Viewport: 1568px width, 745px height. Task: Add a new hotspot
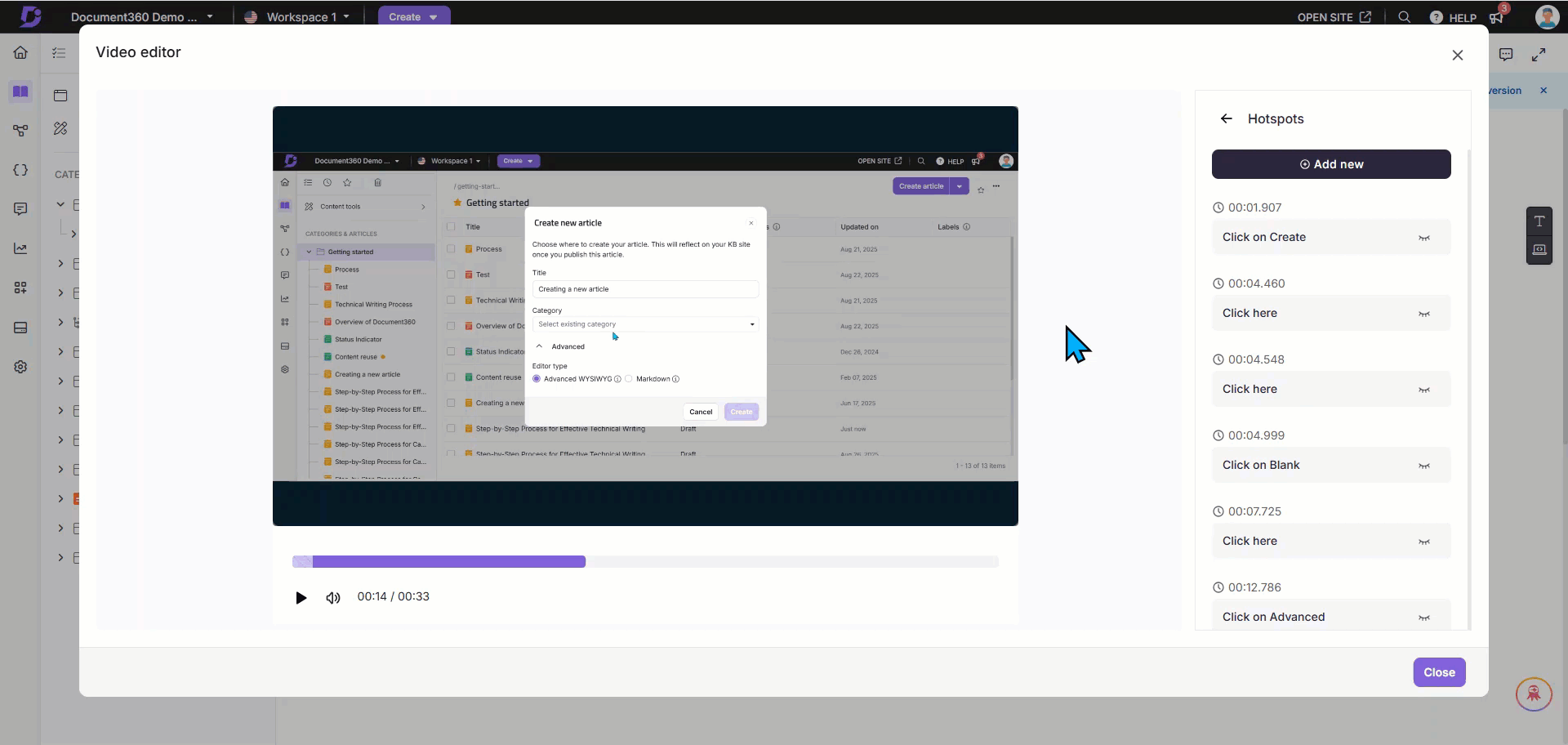tap(1331, 164)
